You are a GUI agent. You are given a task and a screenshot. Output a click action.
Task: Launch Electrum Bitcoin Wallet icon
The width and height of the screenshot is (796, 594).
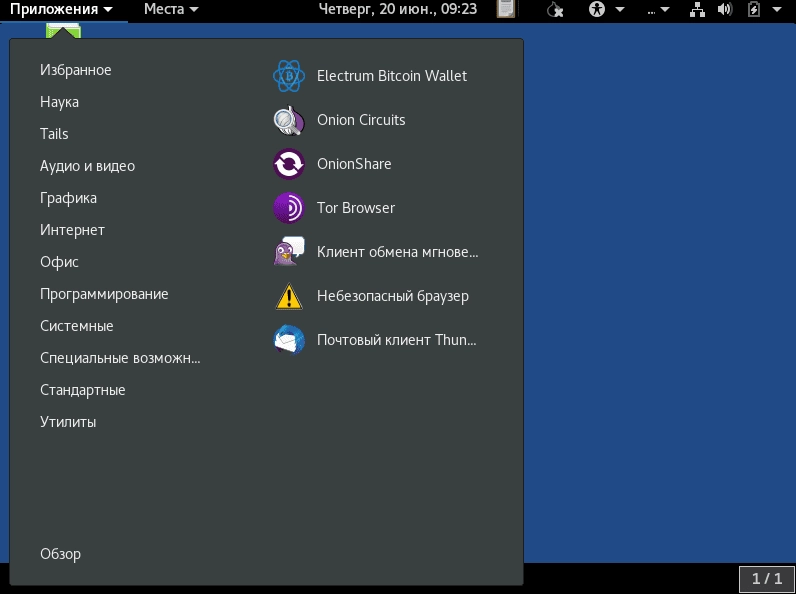[289, 76]
